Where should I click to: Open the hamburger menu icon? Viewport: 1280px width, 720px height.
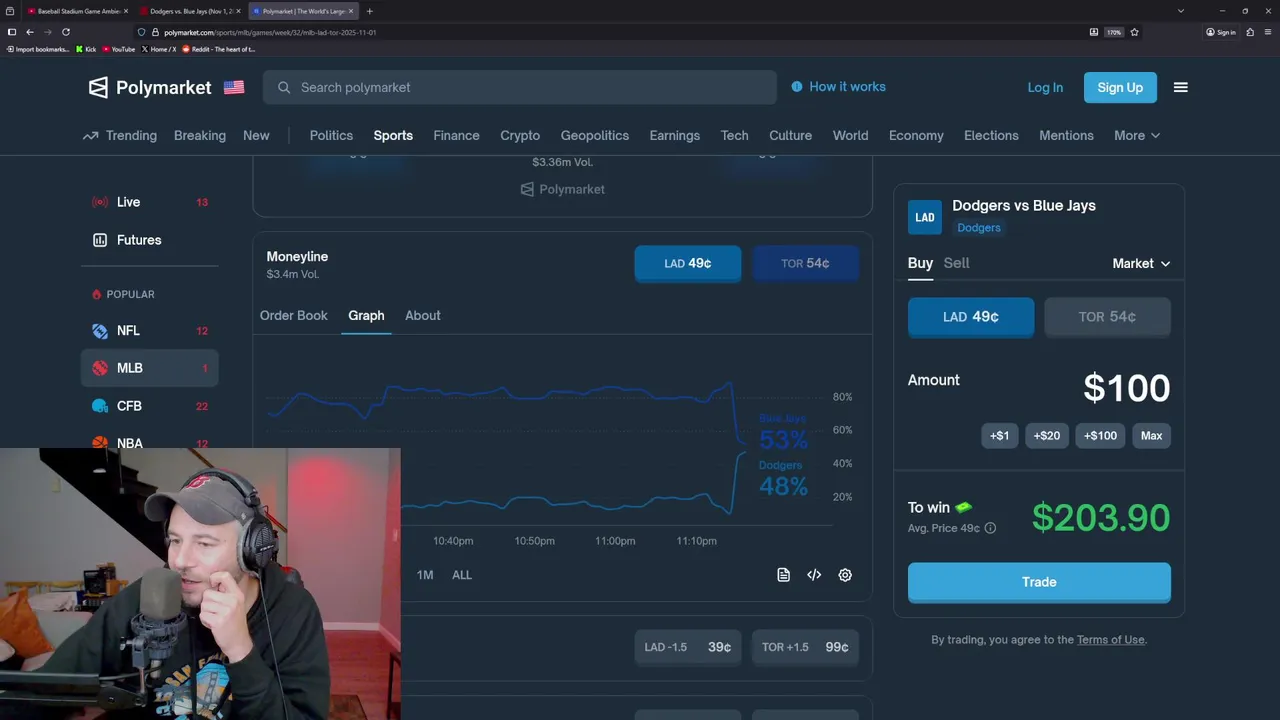tap(1180, 87)
